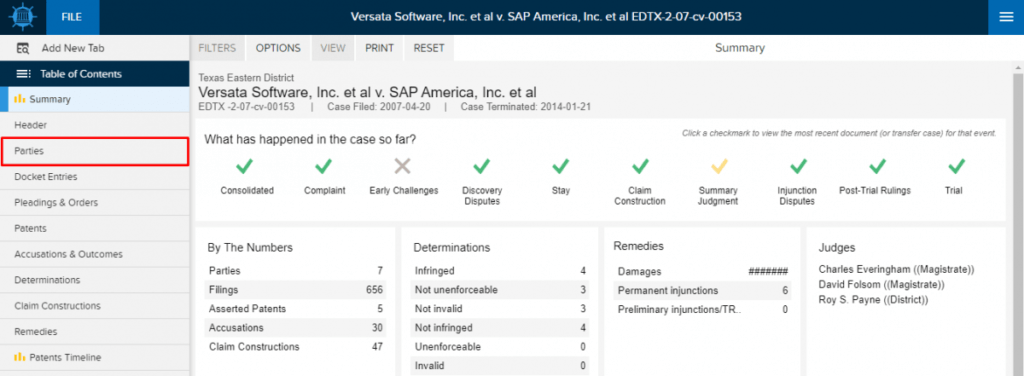Open Parties section in sidebar
The height and width of the screenshot is (376, 1024).
[95, 151]
